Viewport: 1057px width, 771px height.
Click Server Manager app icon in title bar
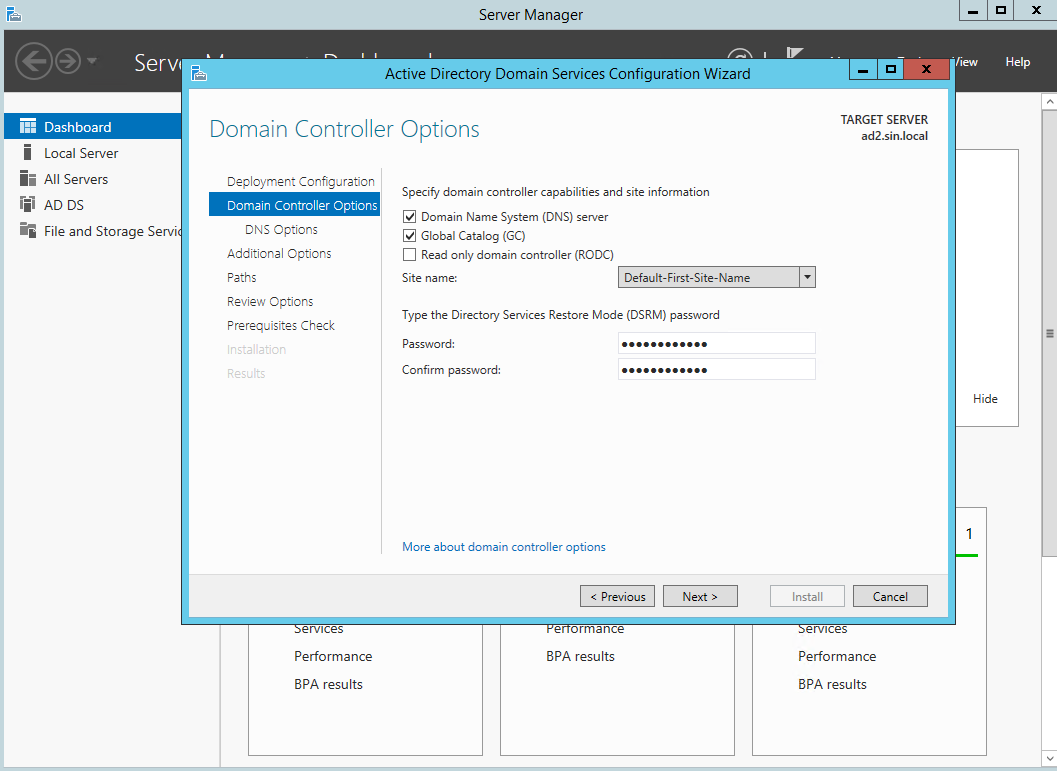(13, 14)
